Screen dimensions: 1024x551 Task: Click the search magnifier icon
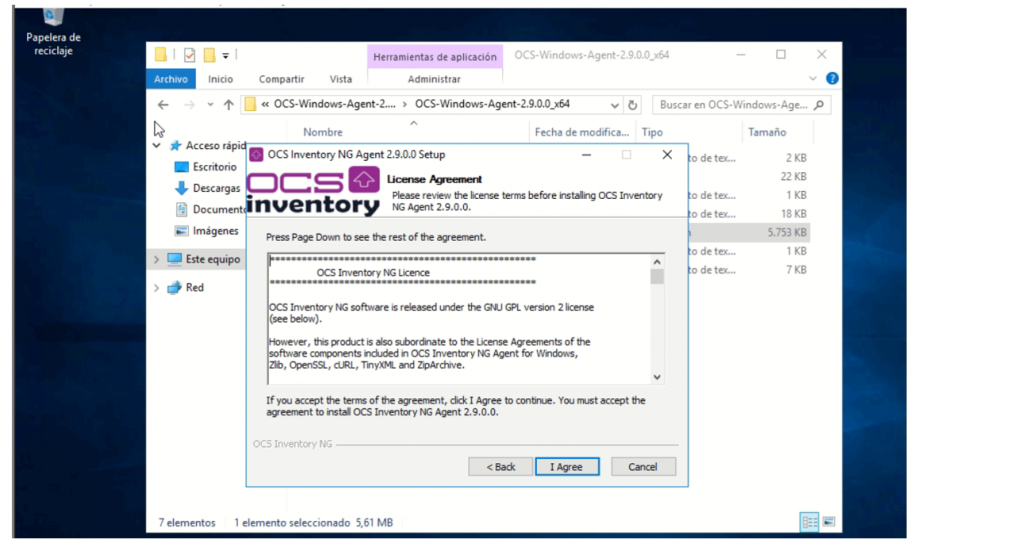(x=820, y=104)
